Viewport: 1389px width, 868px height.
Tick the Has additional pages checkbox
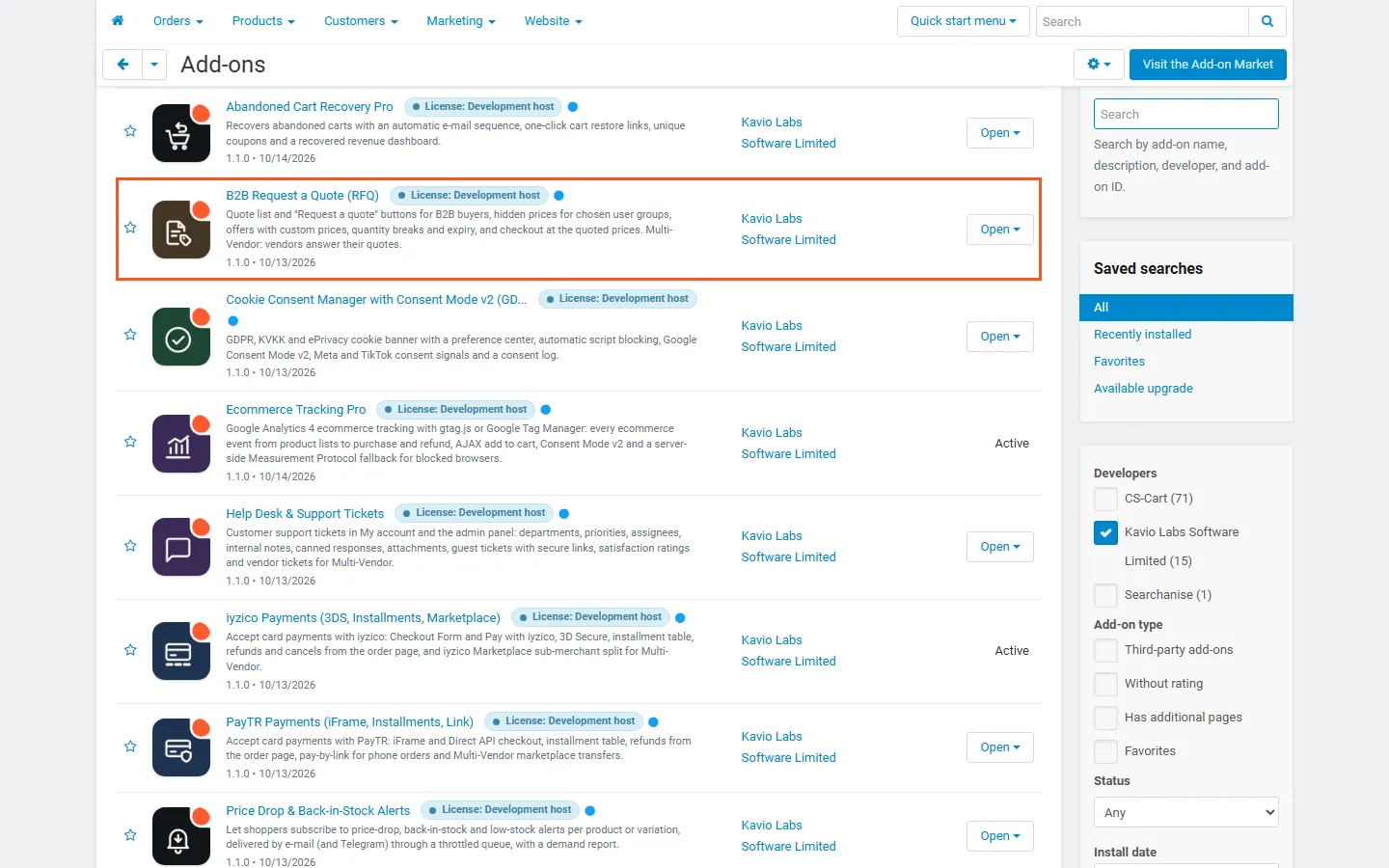point(1105,718)
